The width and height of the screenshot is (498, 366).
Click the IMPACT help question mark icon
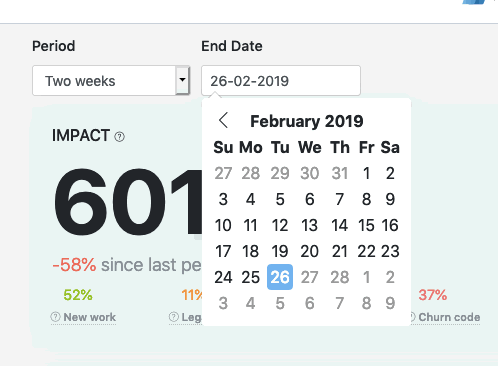119,137
